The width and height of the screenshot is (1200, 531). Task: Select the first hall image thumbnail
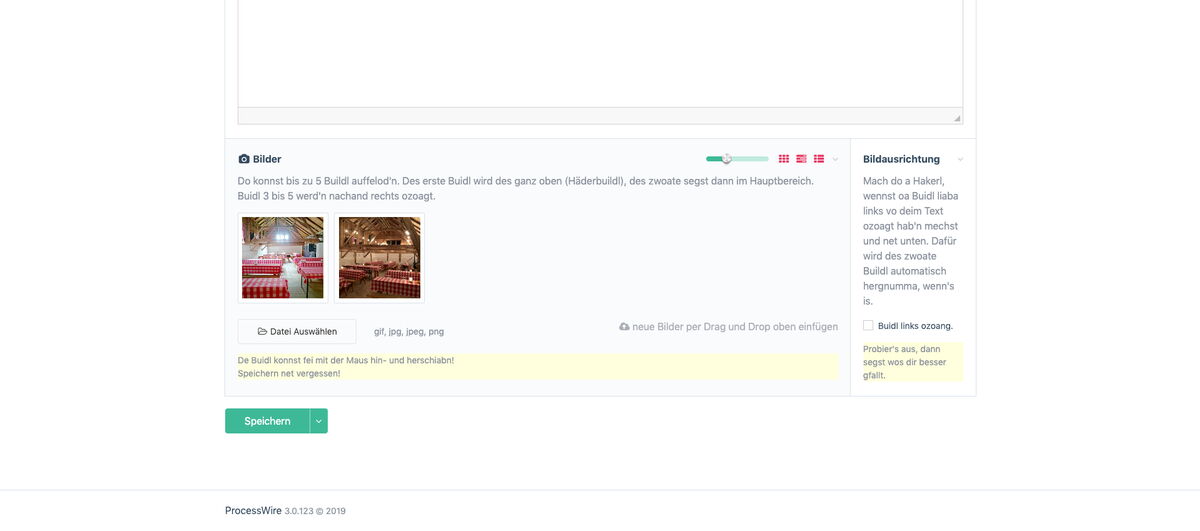point(282,258)
